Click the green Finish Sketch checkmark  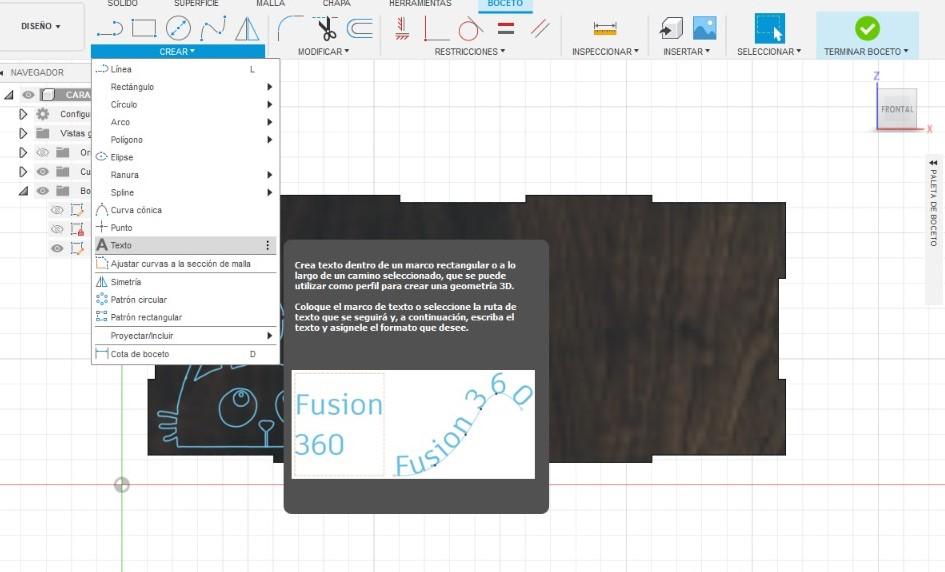867,28
